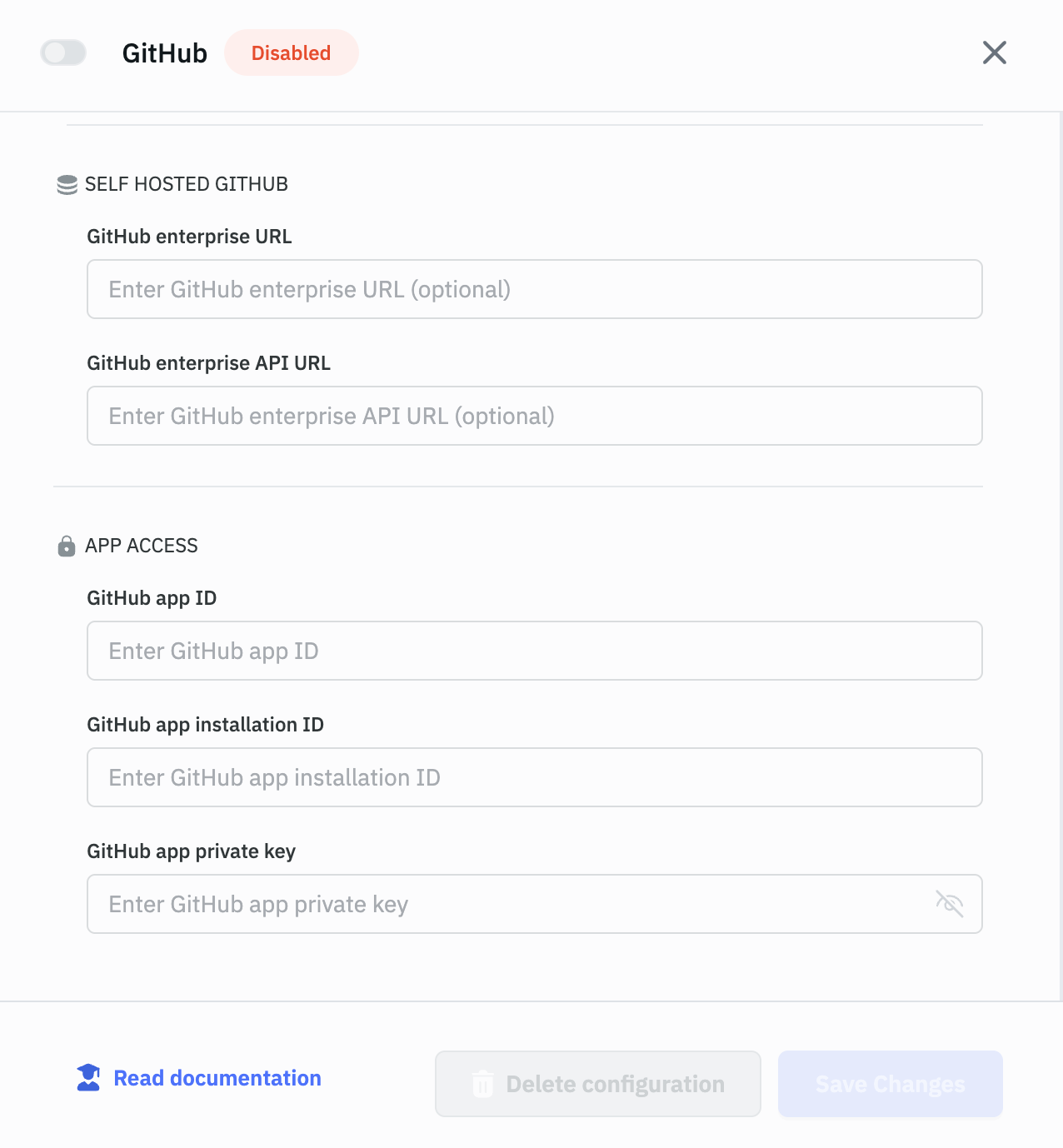Click the App Access lock icon

tap(67, 547)
